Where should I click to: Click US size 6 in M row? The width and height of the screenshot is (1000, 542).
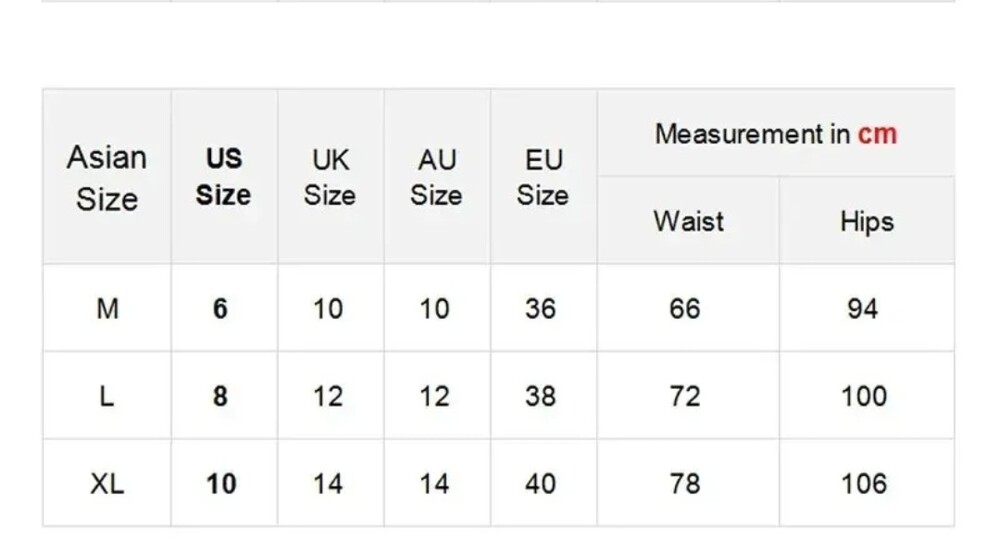pos(221,309)
